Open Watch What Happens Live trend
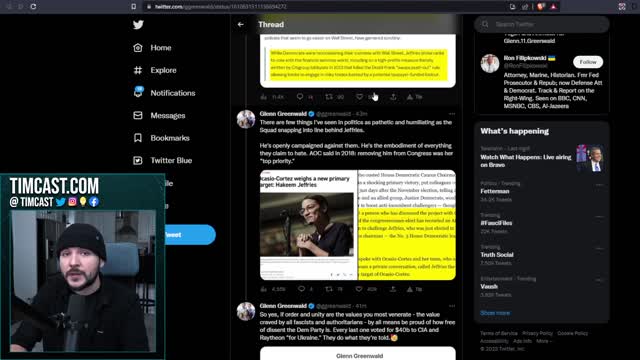The height and width of the screenshot is (360, 640). click(x=542, y=157)
